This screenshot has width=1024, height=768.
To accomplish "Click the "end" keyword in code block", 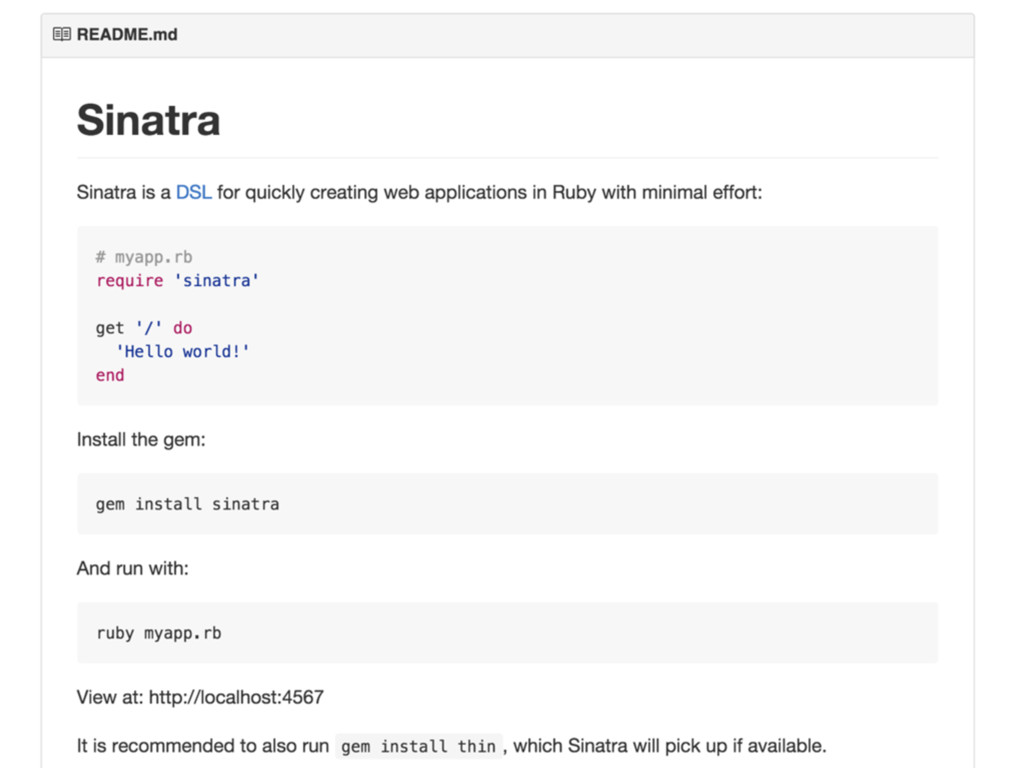I will click(x=110, y=376).
